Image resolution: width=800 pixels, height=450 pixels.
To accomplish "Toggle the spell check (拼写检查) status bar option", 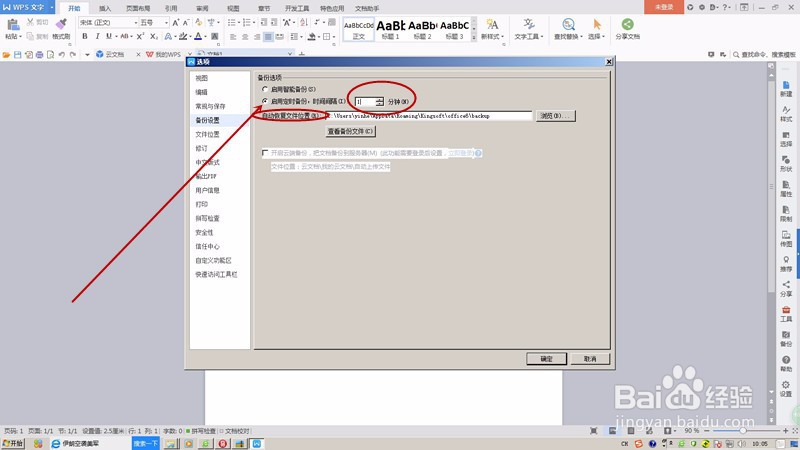I will 201,431.
